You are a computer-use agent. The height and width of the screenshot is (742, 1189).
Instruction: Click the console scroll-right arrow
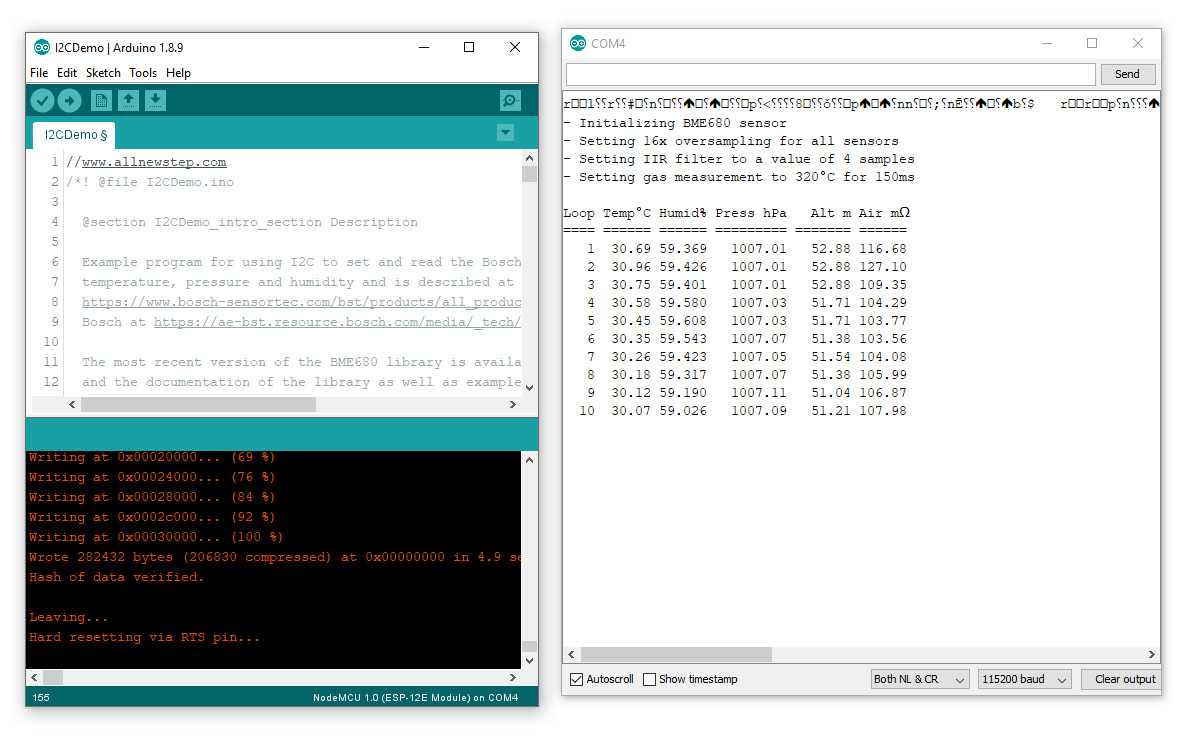point(513,677)
